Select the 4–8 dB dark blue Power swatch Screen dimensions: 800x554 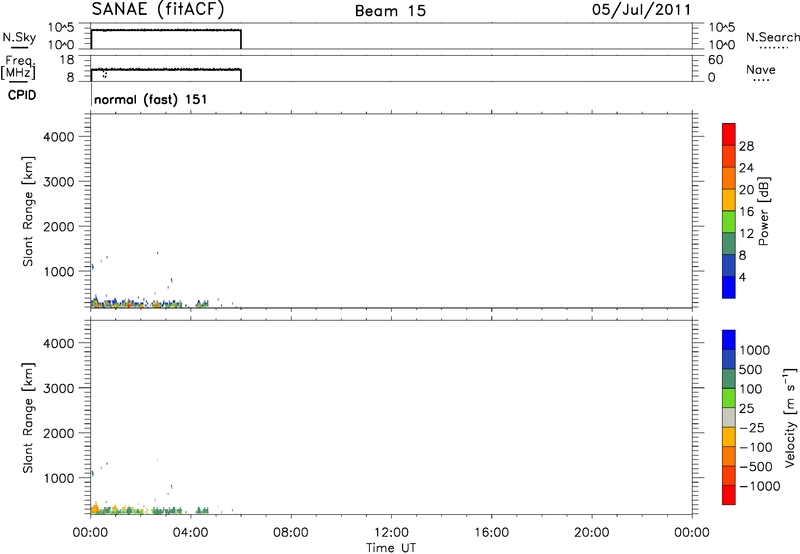(729, 265)
